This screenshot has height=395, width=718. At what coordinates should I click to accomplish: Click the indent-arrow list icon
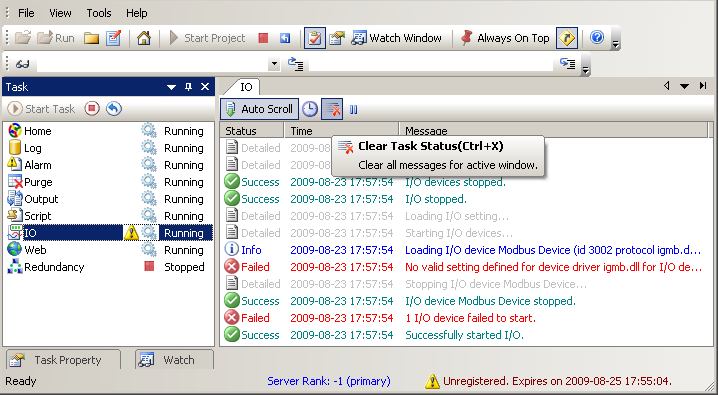pyautogui.click(x=295, y=64)
